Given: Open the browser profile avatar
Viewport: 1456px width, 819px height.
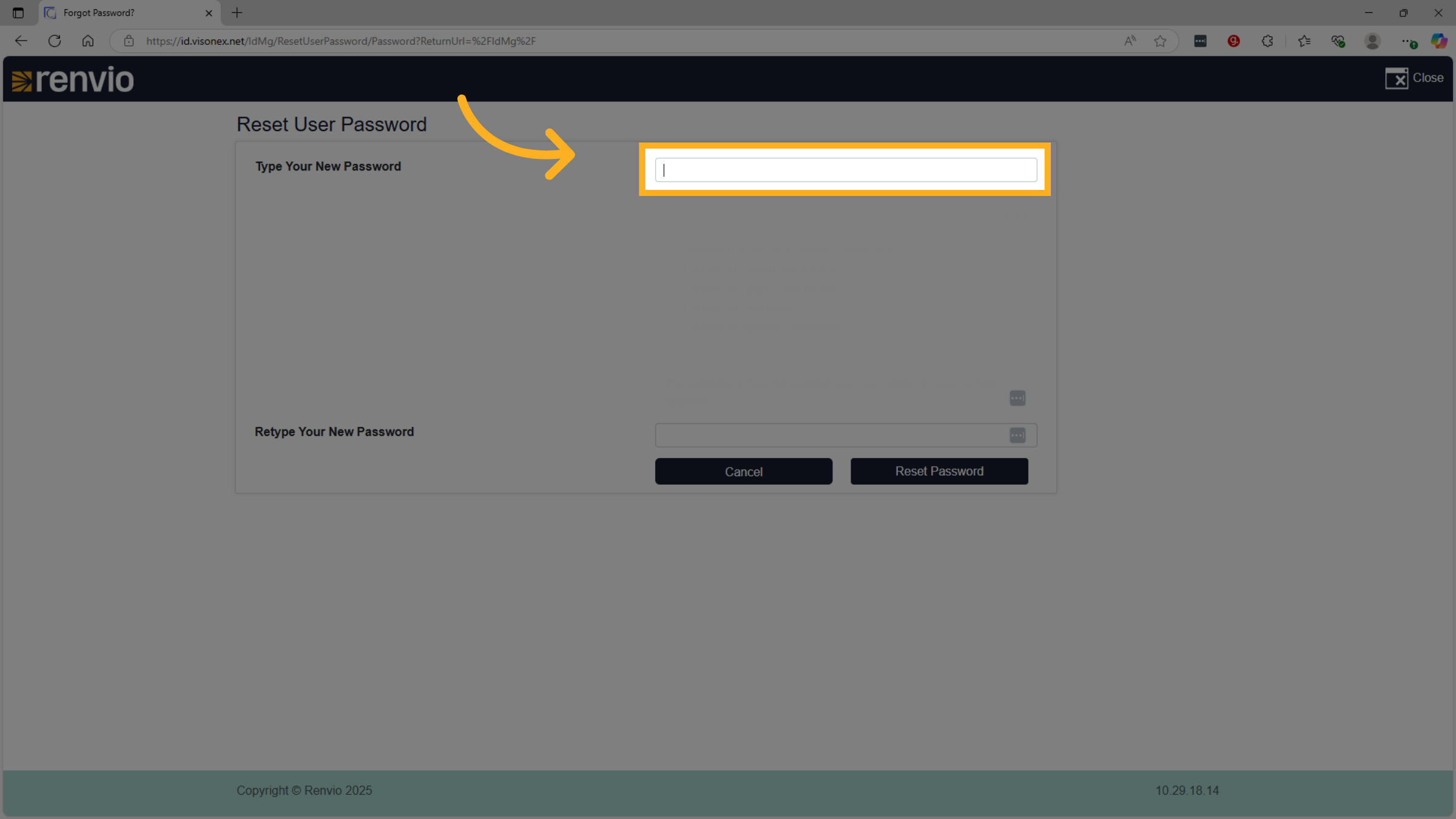Looking at the screenshot, I should click(x=1372, y=41).
